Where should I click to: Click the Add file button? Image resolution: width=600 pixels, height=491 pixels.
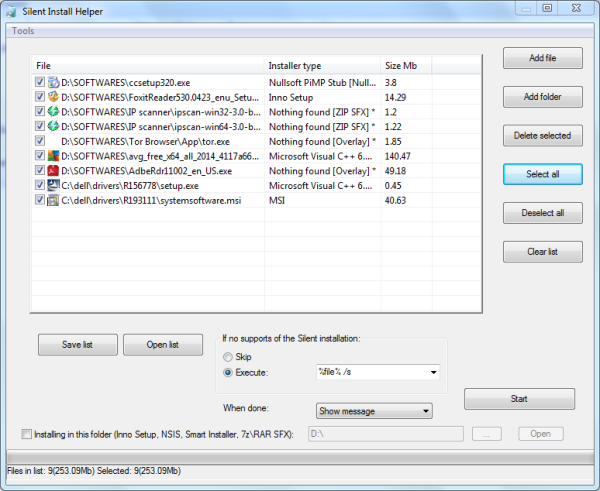click(x=543, y=58)
